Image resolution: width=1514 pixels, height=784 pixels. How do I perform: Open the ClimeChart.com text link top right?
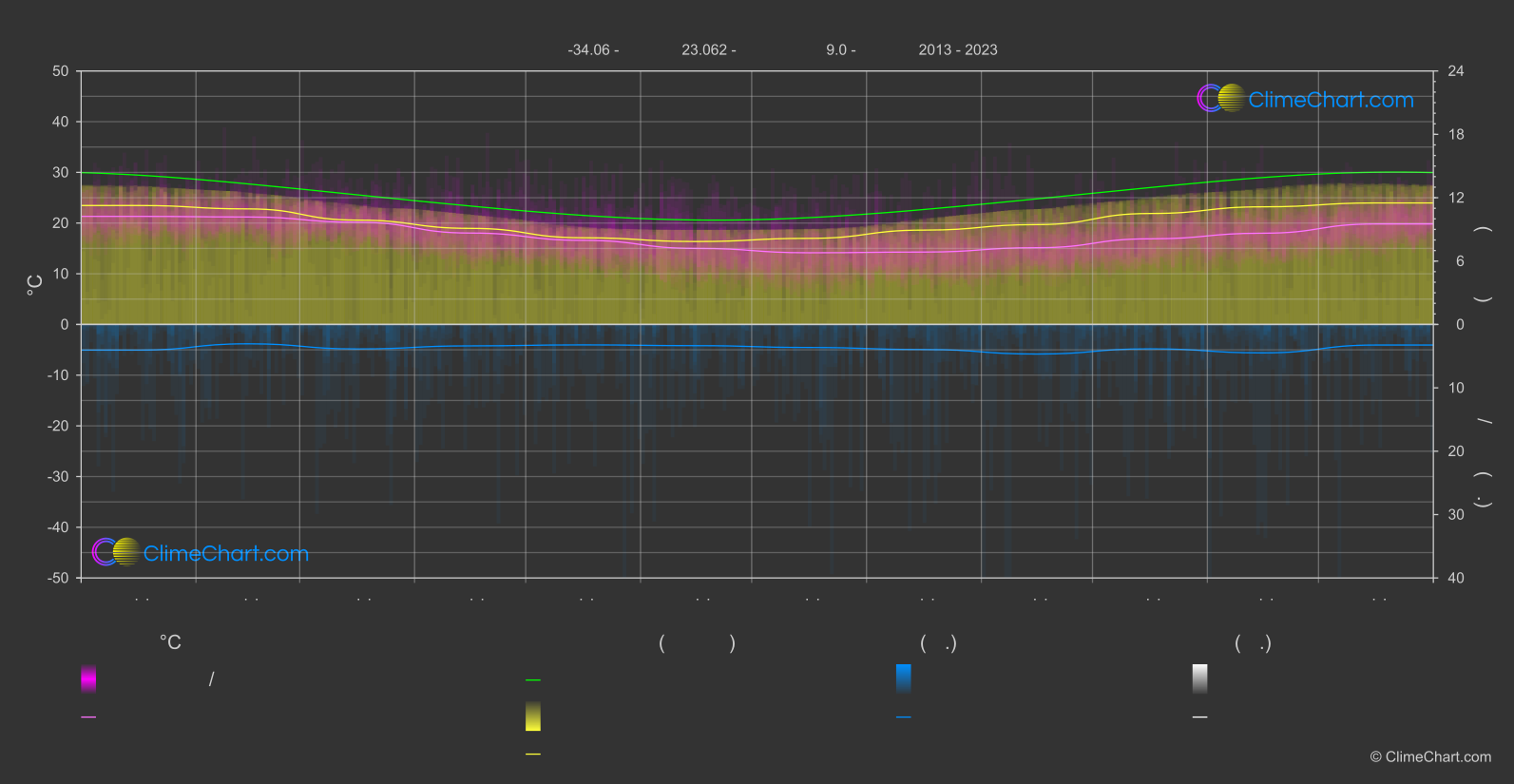1331,100
